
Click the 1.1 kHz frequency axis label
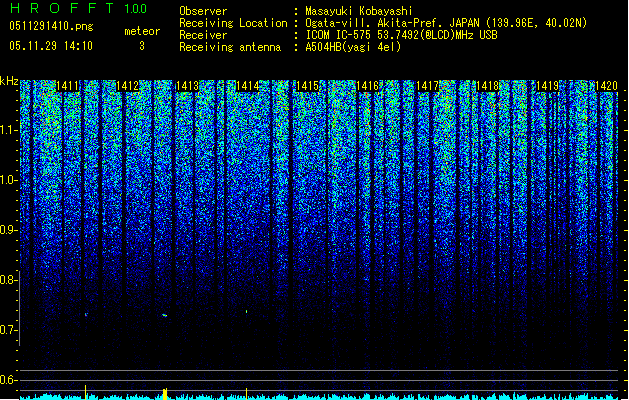pos(9,130)
